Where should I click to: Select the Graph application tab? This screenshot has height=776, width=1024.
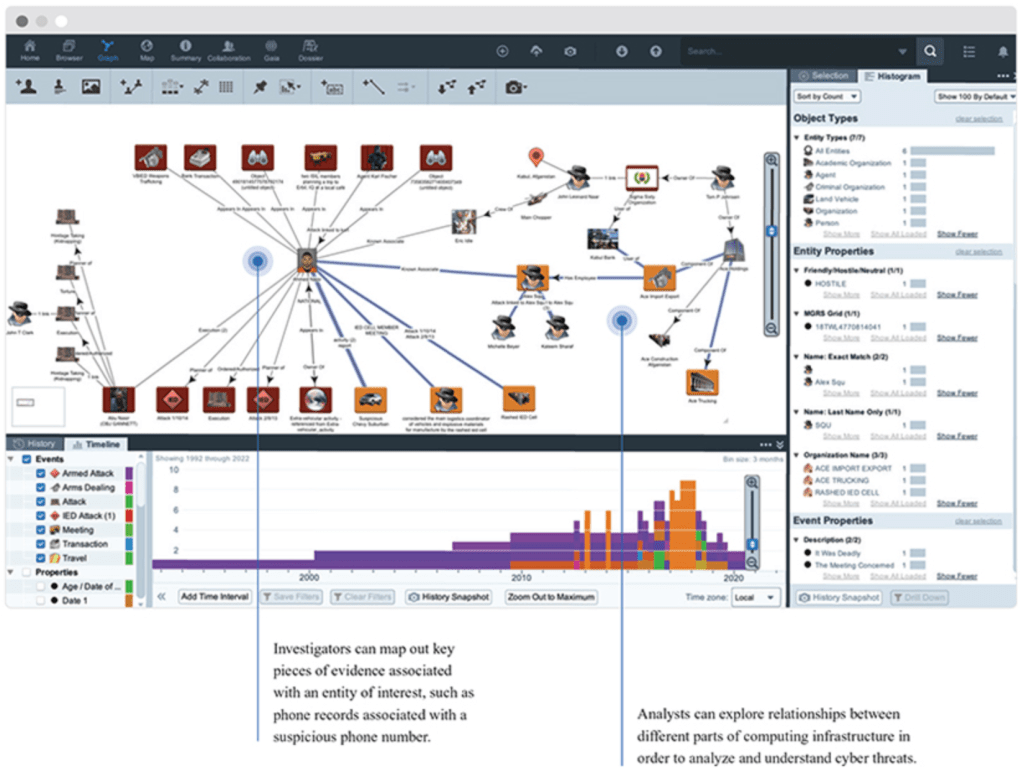coord(108,50)
